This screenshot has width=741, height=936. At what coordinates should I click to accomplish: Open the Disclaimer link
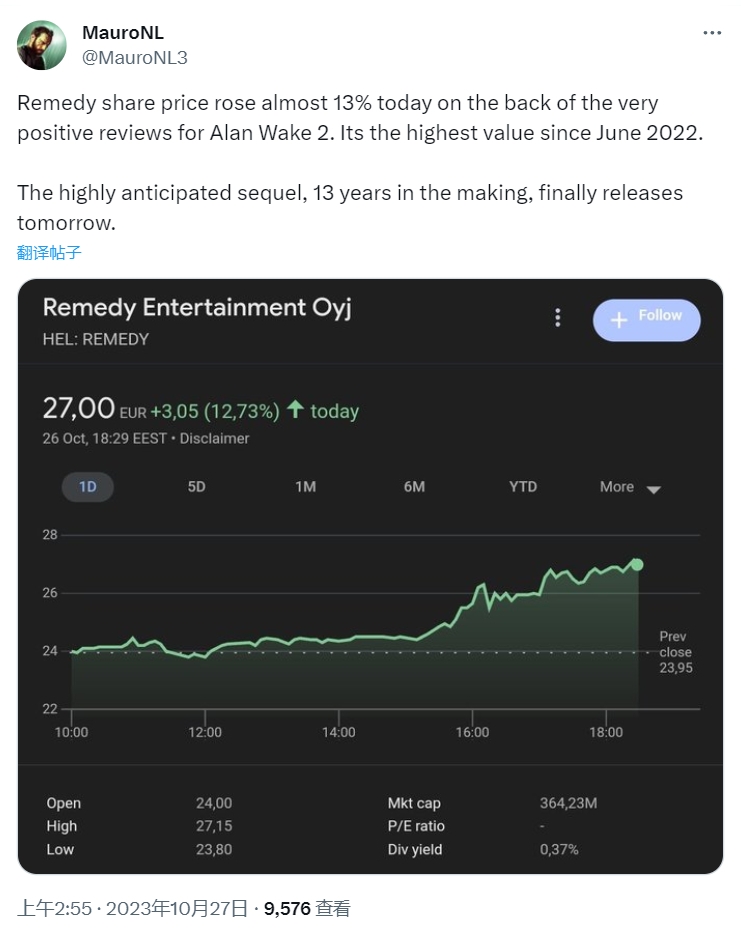pyautogui.click(x=214, y=438)
